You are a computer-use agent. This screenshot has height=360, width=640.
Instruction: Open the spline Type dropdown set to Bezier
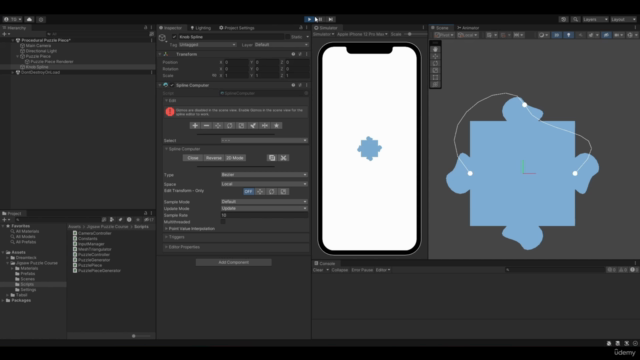264,175
